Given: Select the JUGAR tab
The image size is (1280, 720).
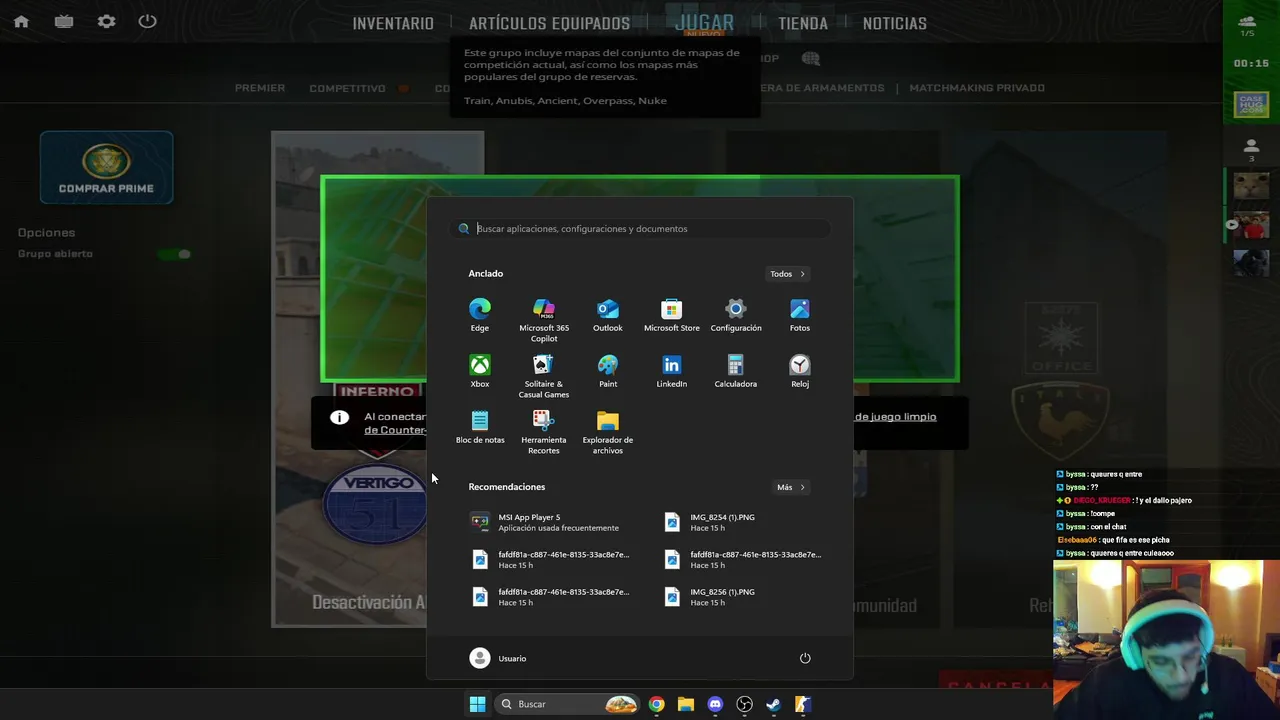Looking at the screenshot, I should pyautogui.click(x=704, y=23).
